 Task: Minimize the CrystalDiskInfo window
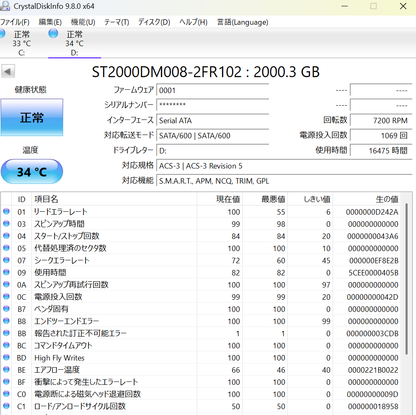345,6
